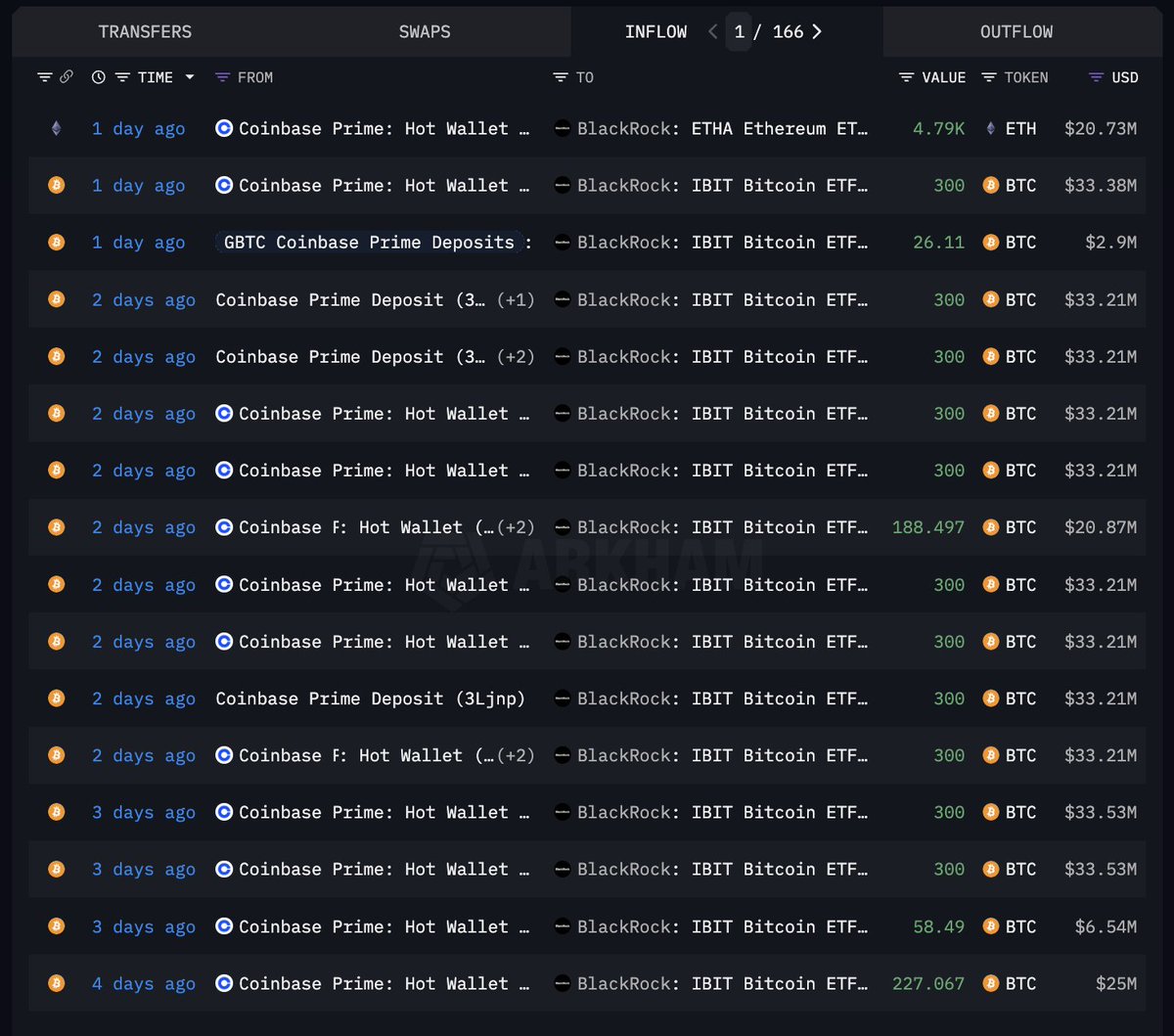Image resolution: width=1174 pixels, height=1036 pixels.
Task: Switch to the SWAPS tab
Action: pos(424,30)
